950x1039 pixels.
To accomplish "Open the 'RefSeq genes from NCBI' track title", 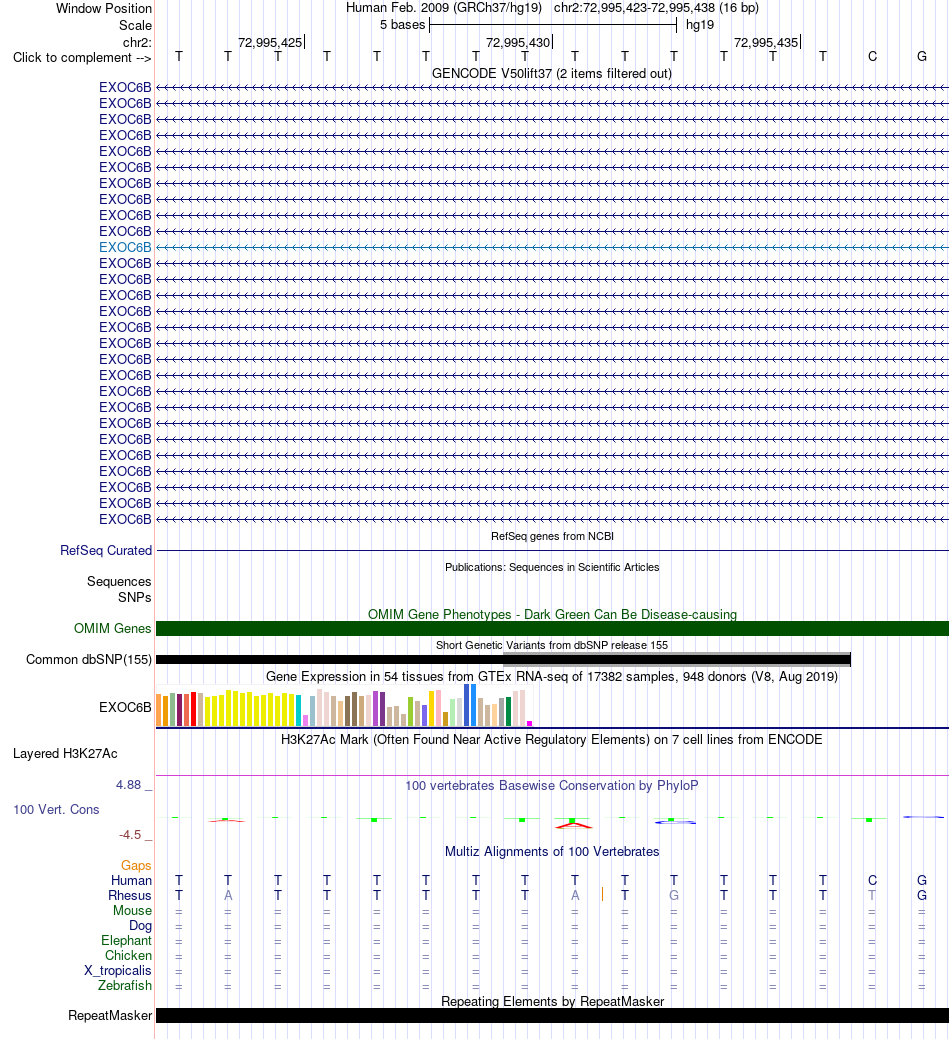I will click(552, 536).
